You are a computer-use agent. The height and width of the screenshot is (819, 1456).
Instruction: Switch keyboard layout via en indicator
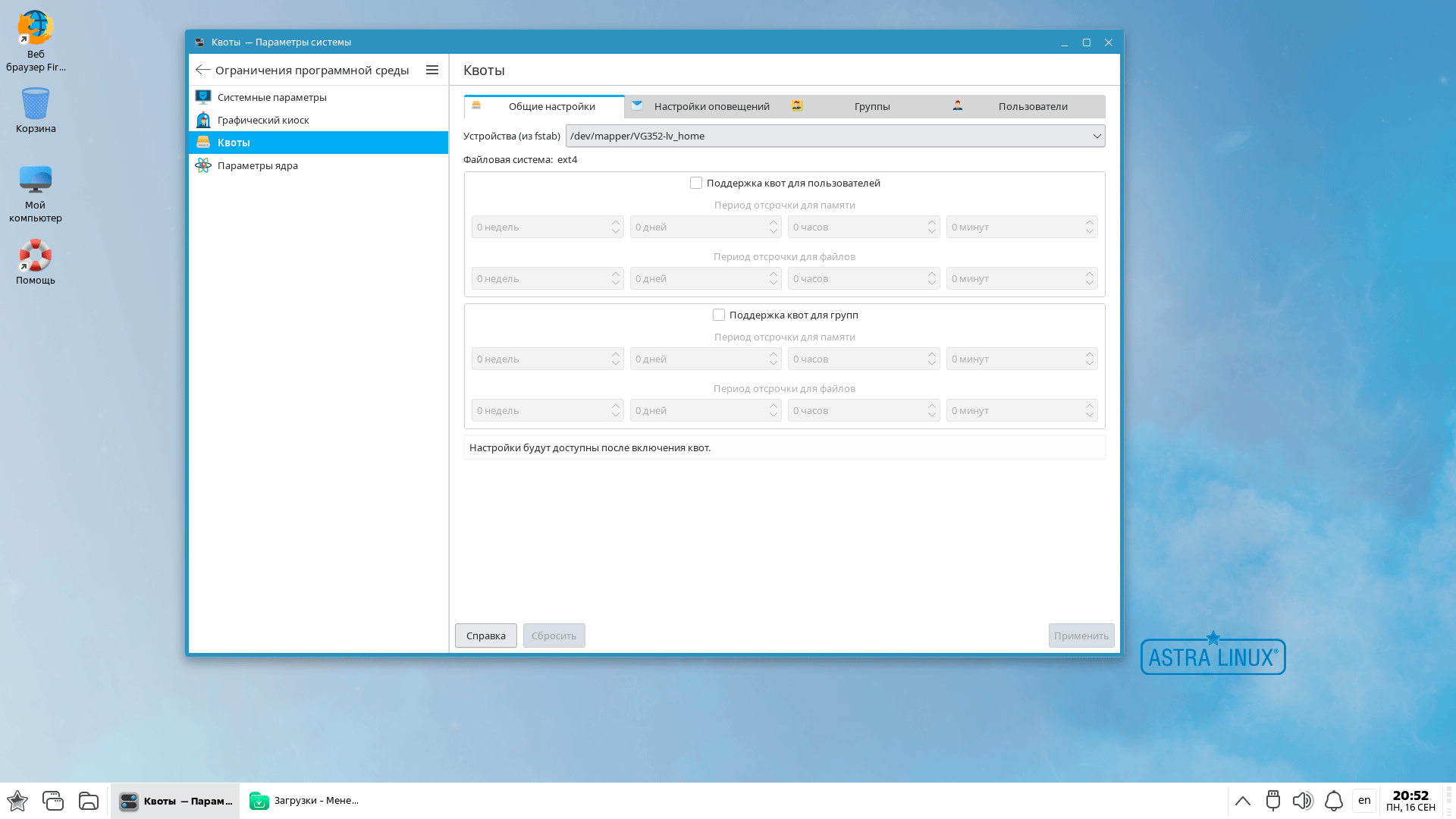1363,801
